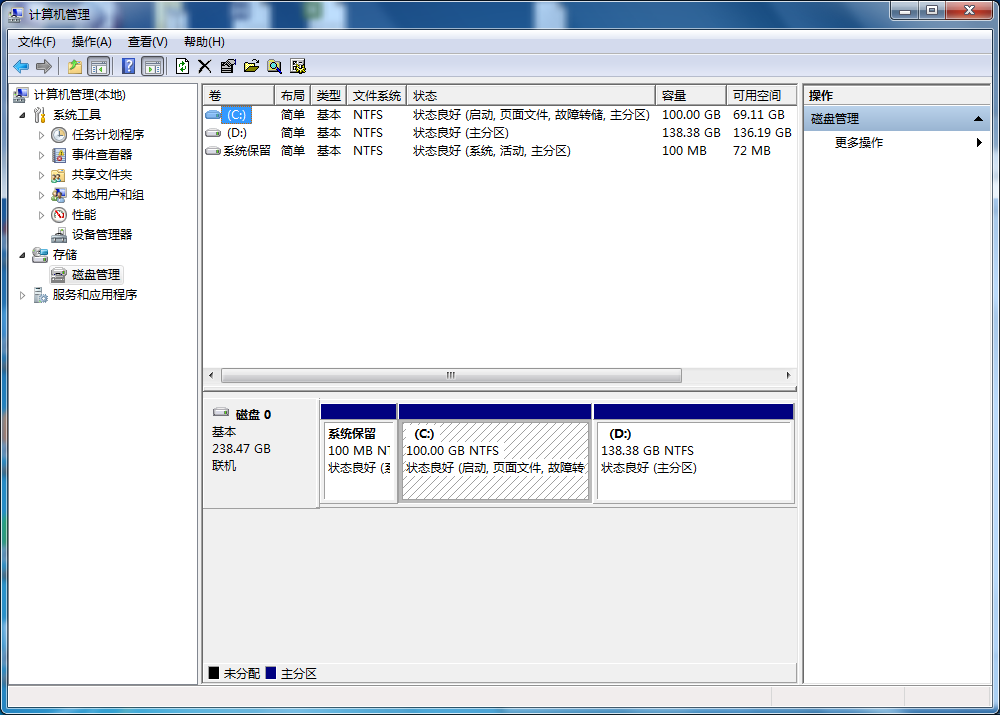Sort by the 布局 column header
This screenshot has height=715, width=1000.
(293, 96)
